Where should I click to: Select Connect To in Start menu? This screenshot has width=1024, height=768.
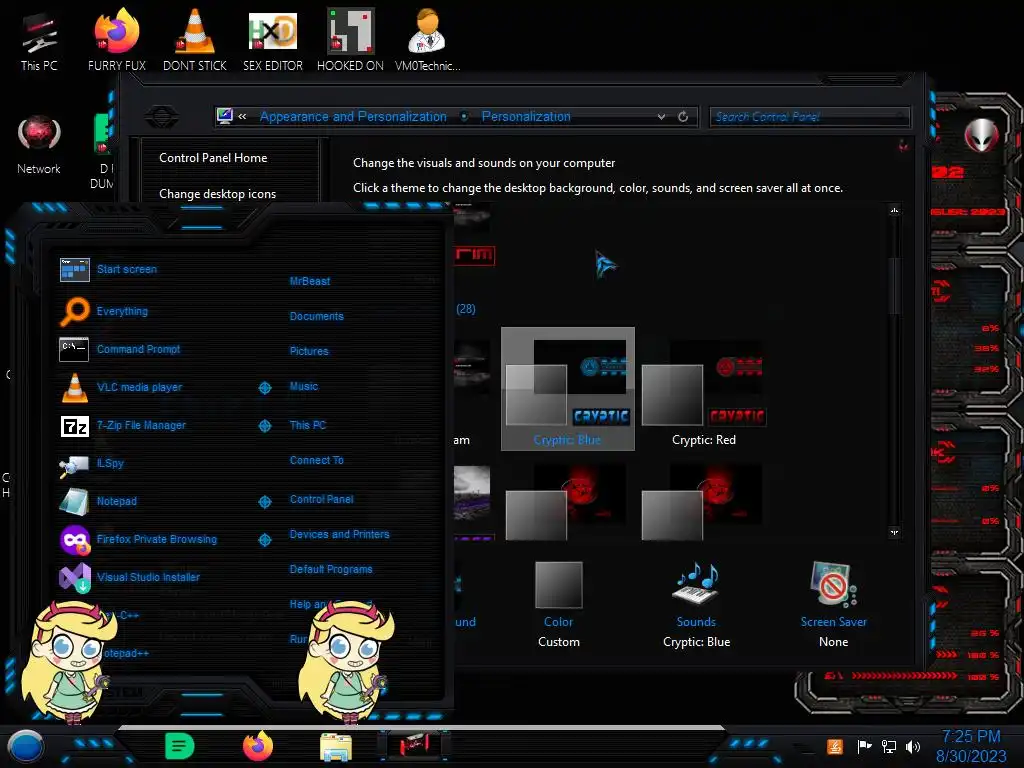point(317,460)
